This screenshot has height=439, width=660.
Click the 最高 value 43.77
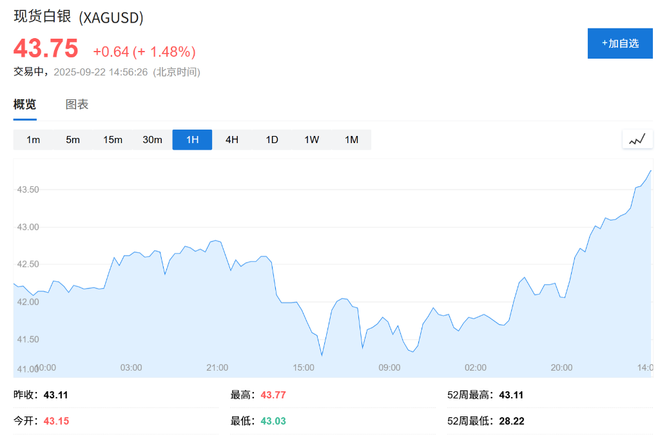[273, 396]
